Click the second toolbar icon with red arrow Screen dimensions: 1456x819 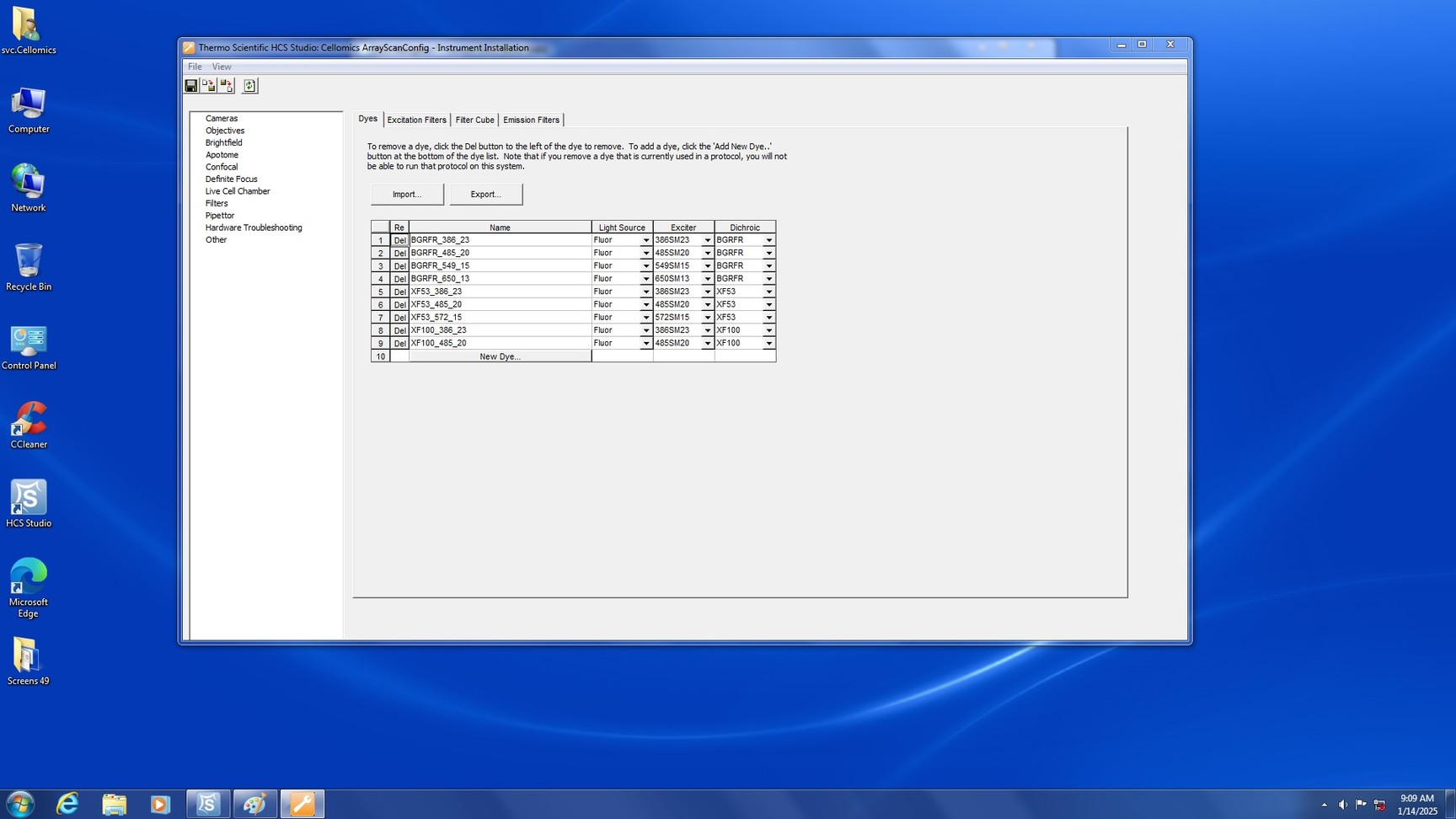click(x=209, y=86)
